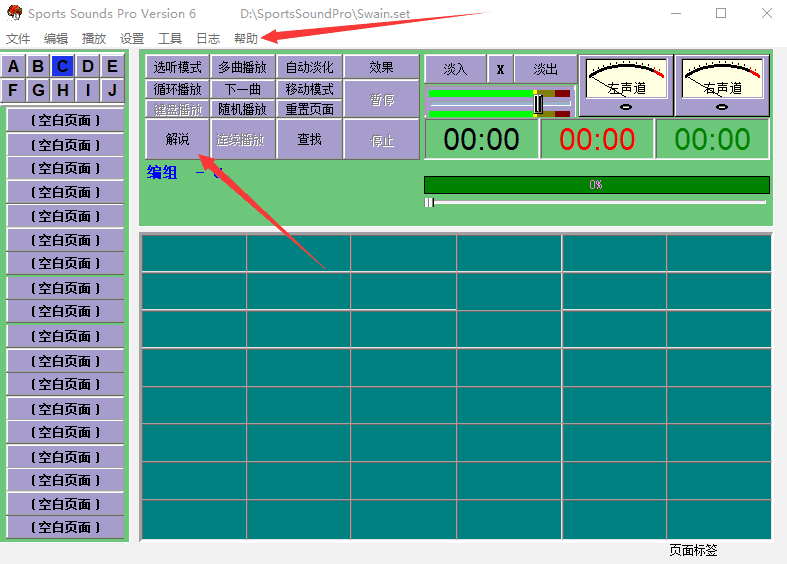The image size is (787, 564).
Task: Click the 解说 (Commentary) button
Action: pyautogui.click(x=177, y=139)
